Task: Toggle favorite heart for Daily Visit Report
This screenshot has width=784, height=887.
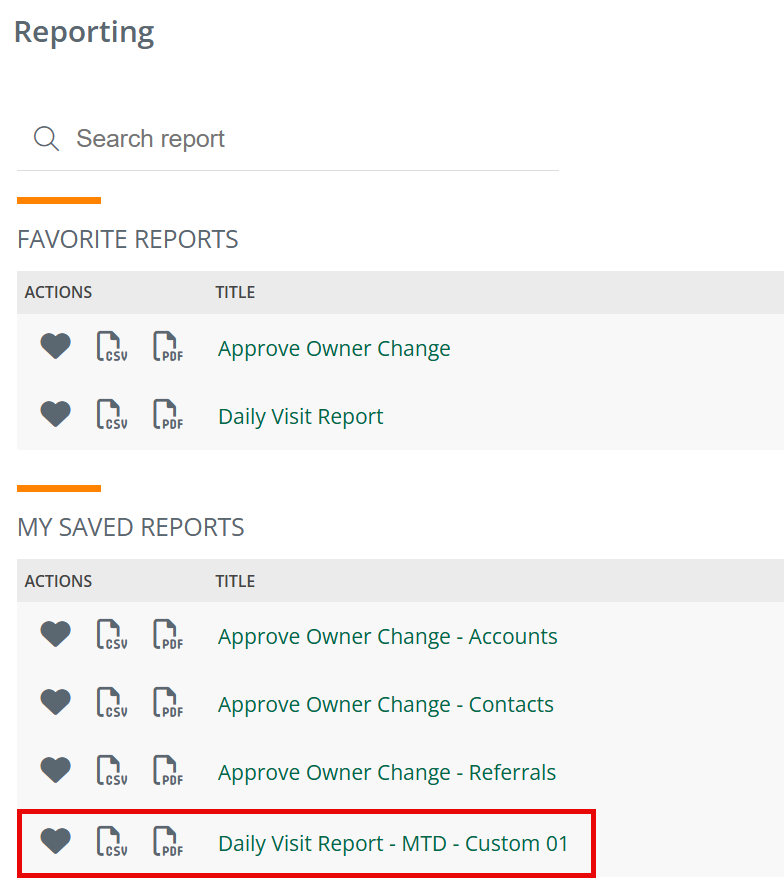Action: click(x=55, y=414)
